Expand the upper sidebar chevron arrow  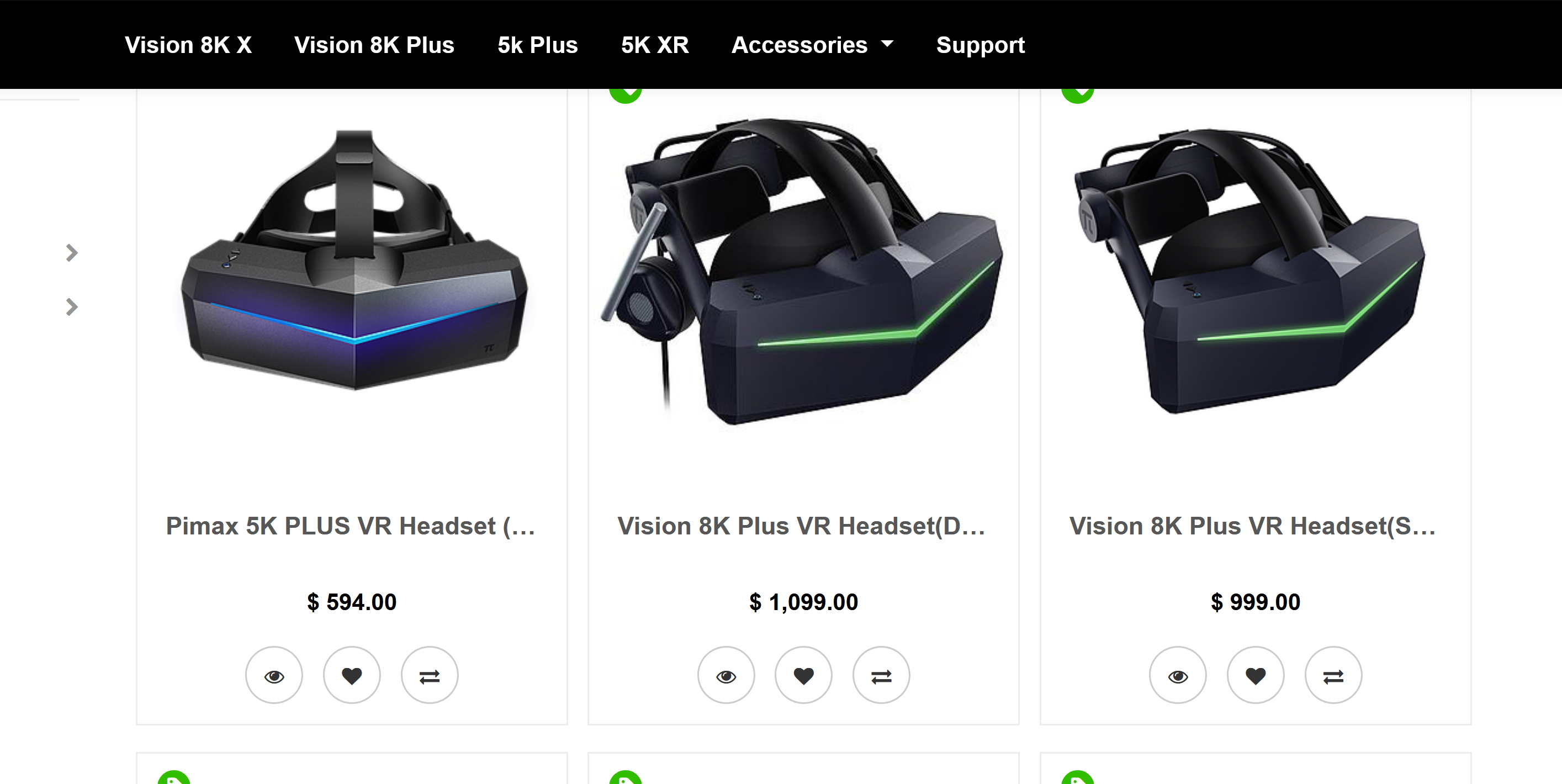click(72, 253)
